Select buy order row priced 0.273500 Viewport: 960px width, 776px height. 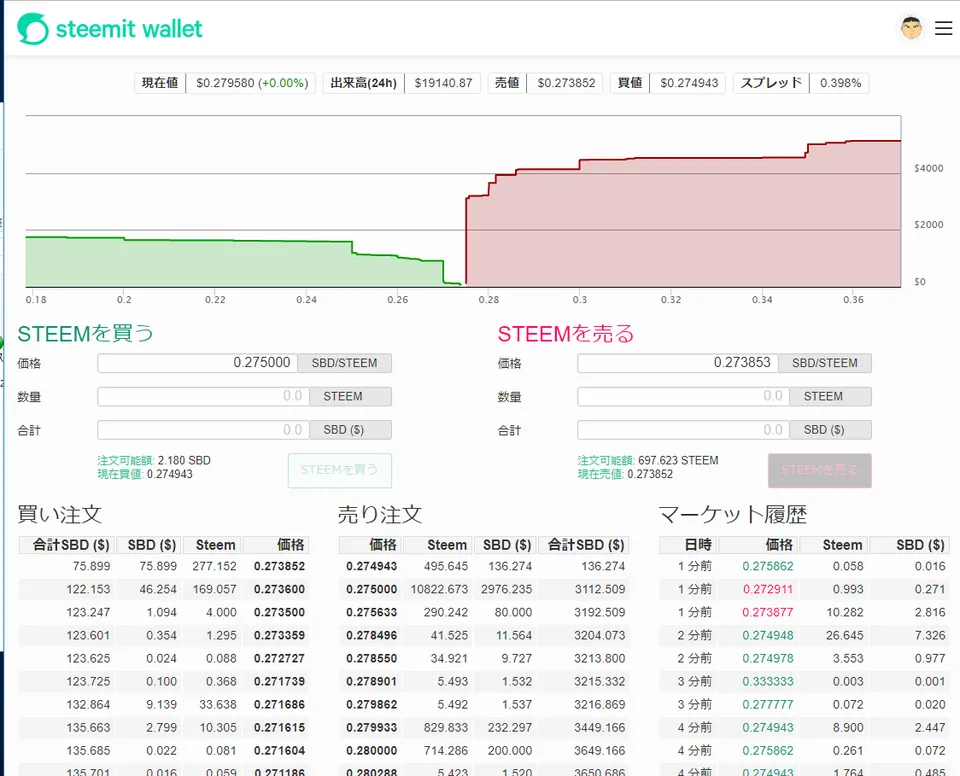(163, 612)
